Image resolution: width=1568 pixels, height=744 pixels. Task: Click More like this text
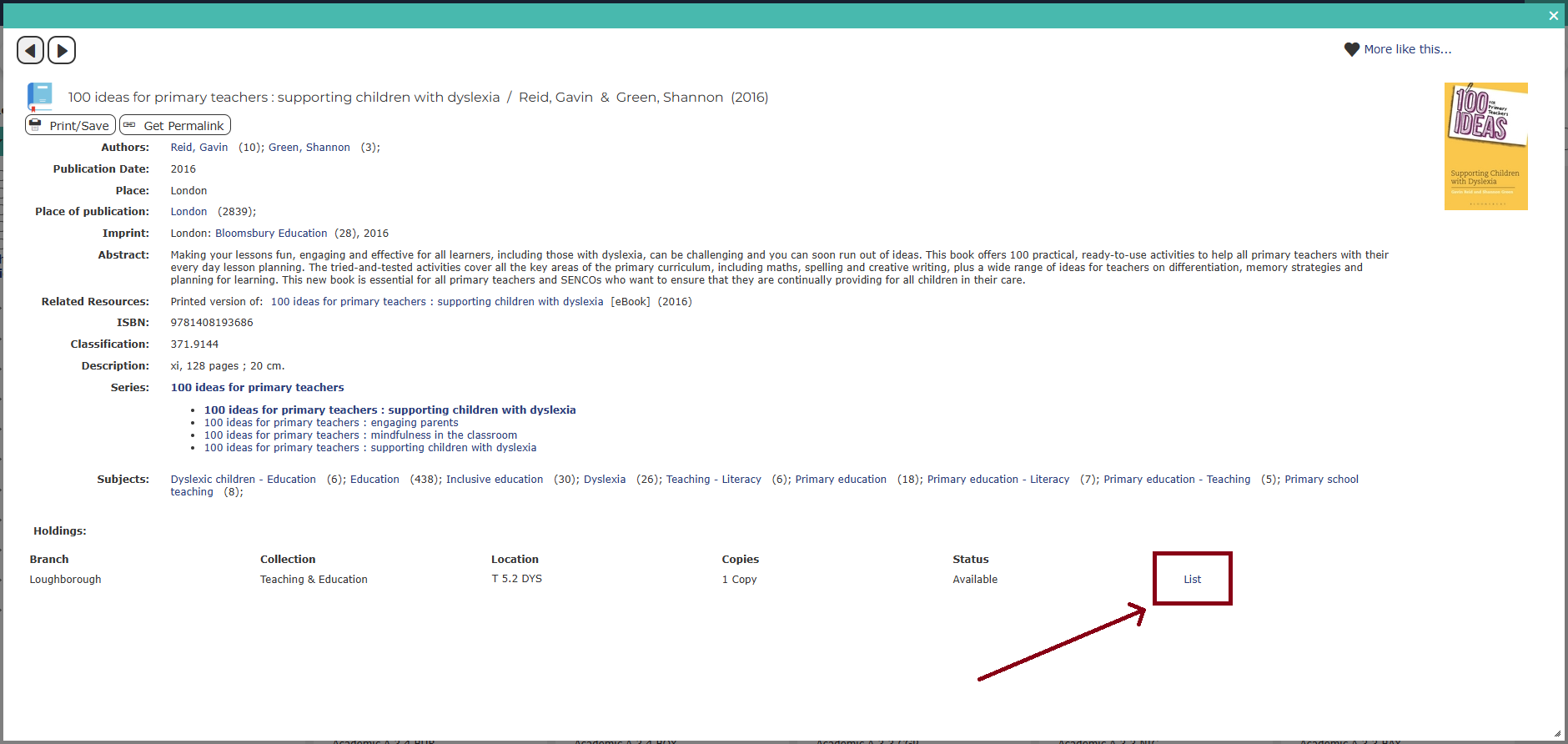1407,50
